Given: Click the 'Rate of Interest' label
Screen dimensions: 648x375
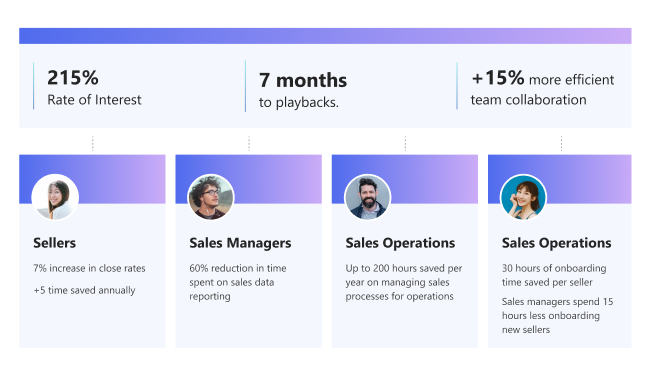Looking at the screenshot, I should (94, 100).
